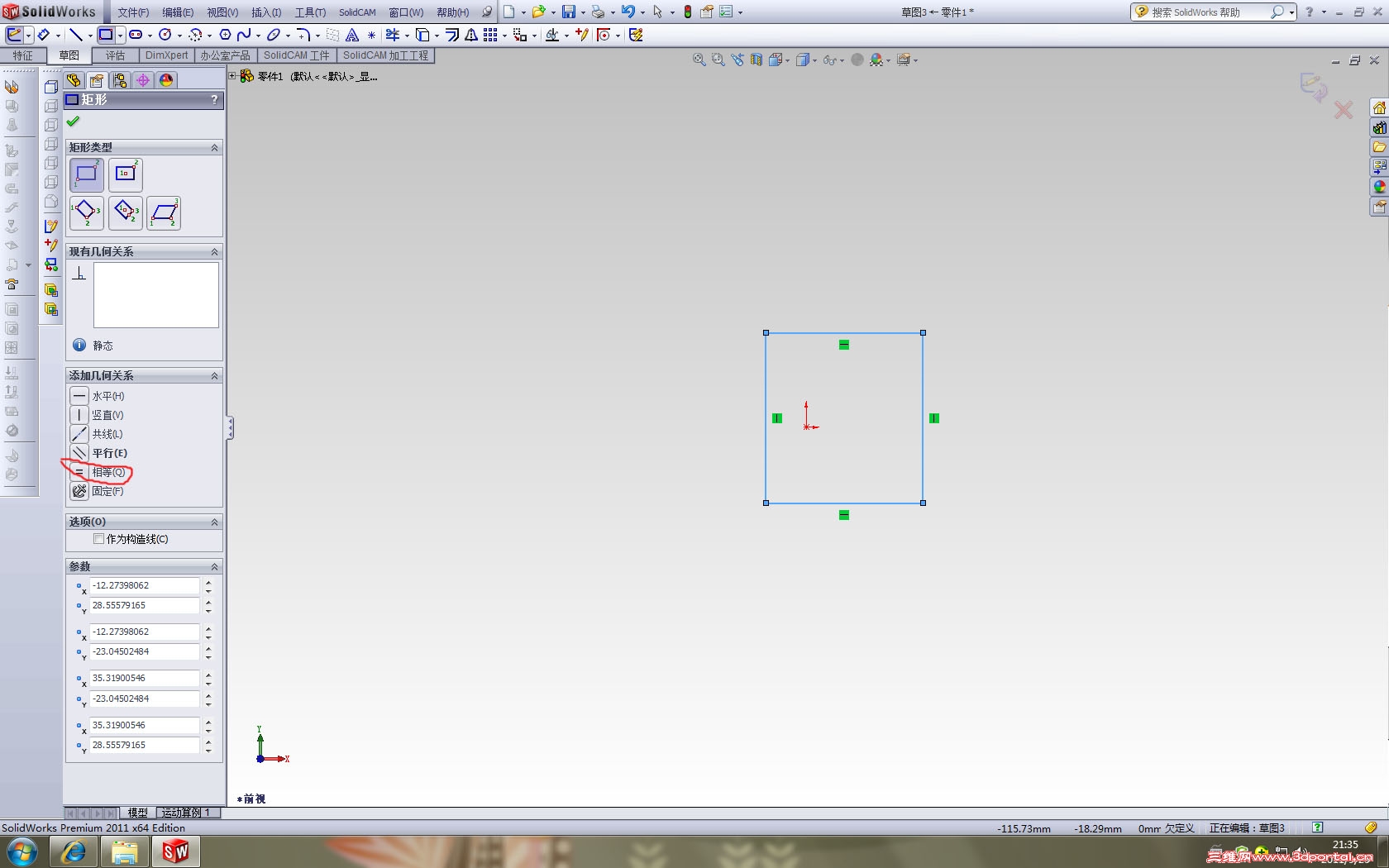Screen dimensions: 1389x868
Task: Select the Line sketch tool
Action: 75,35
